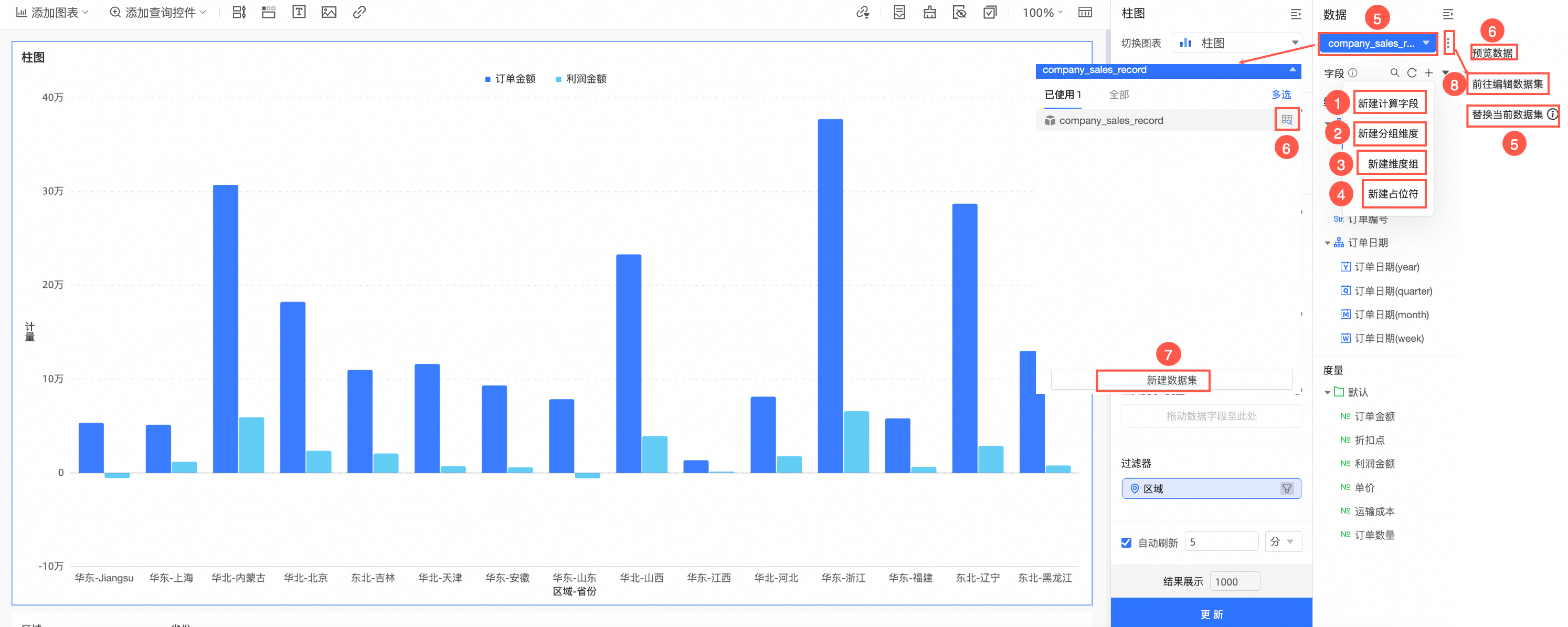
Task: Click the 新建数据集 button
Action: 1172,380
